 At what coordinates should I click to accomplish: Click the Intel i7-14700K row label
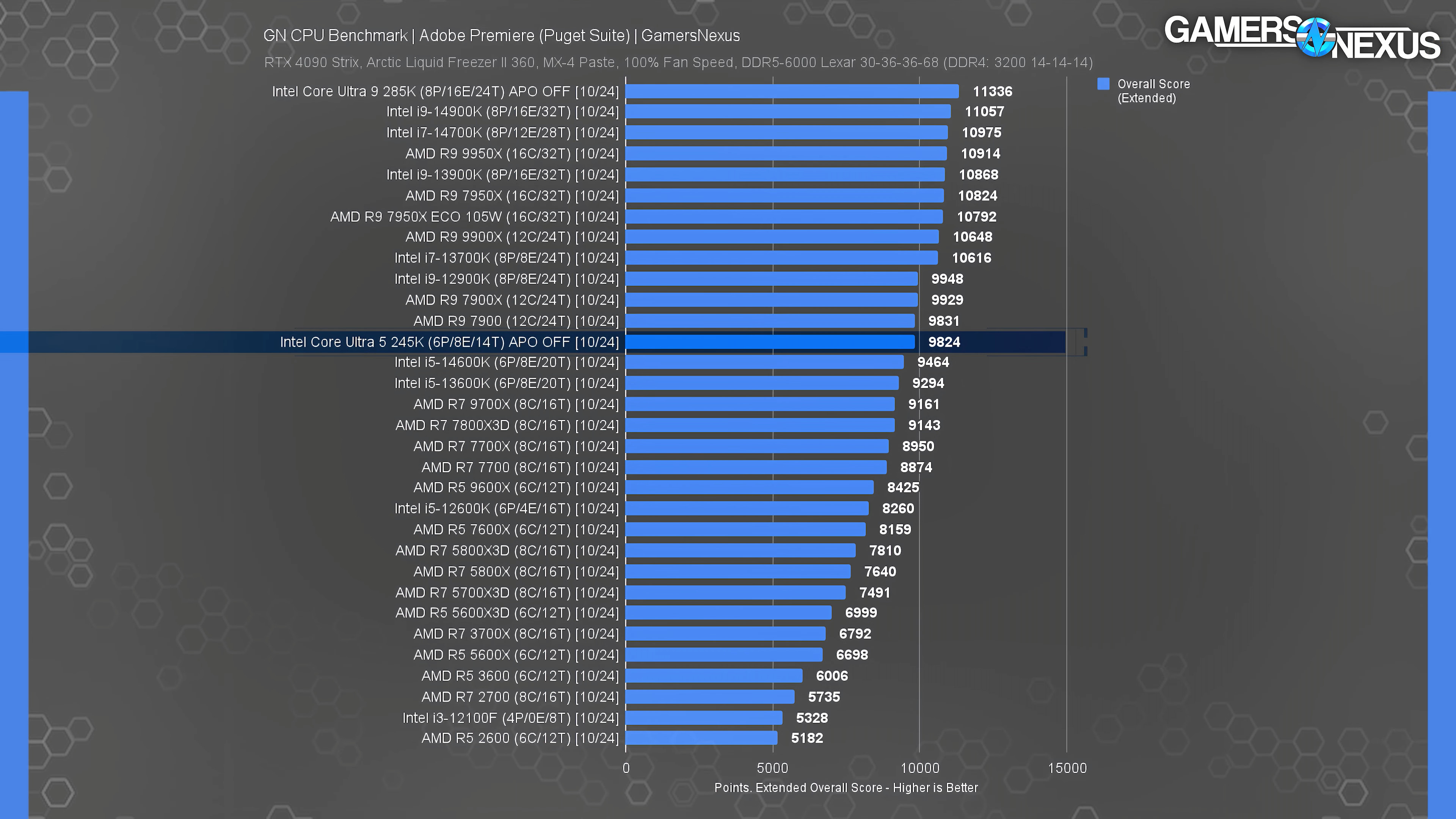[x=502, y=133]
